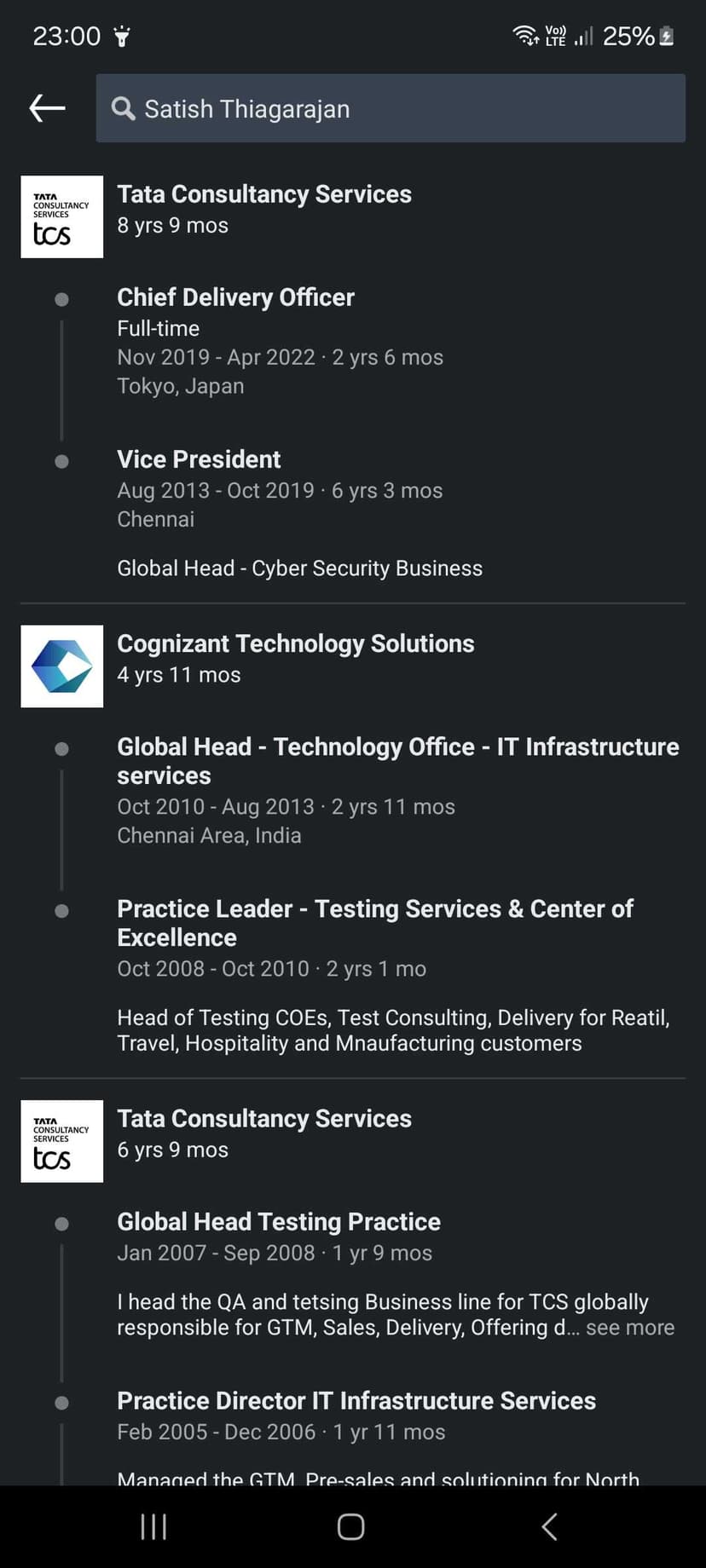Select Practice Director IT Infrastructure Services role
The image size is (706, 1568).
click(x=356, y=1401)
